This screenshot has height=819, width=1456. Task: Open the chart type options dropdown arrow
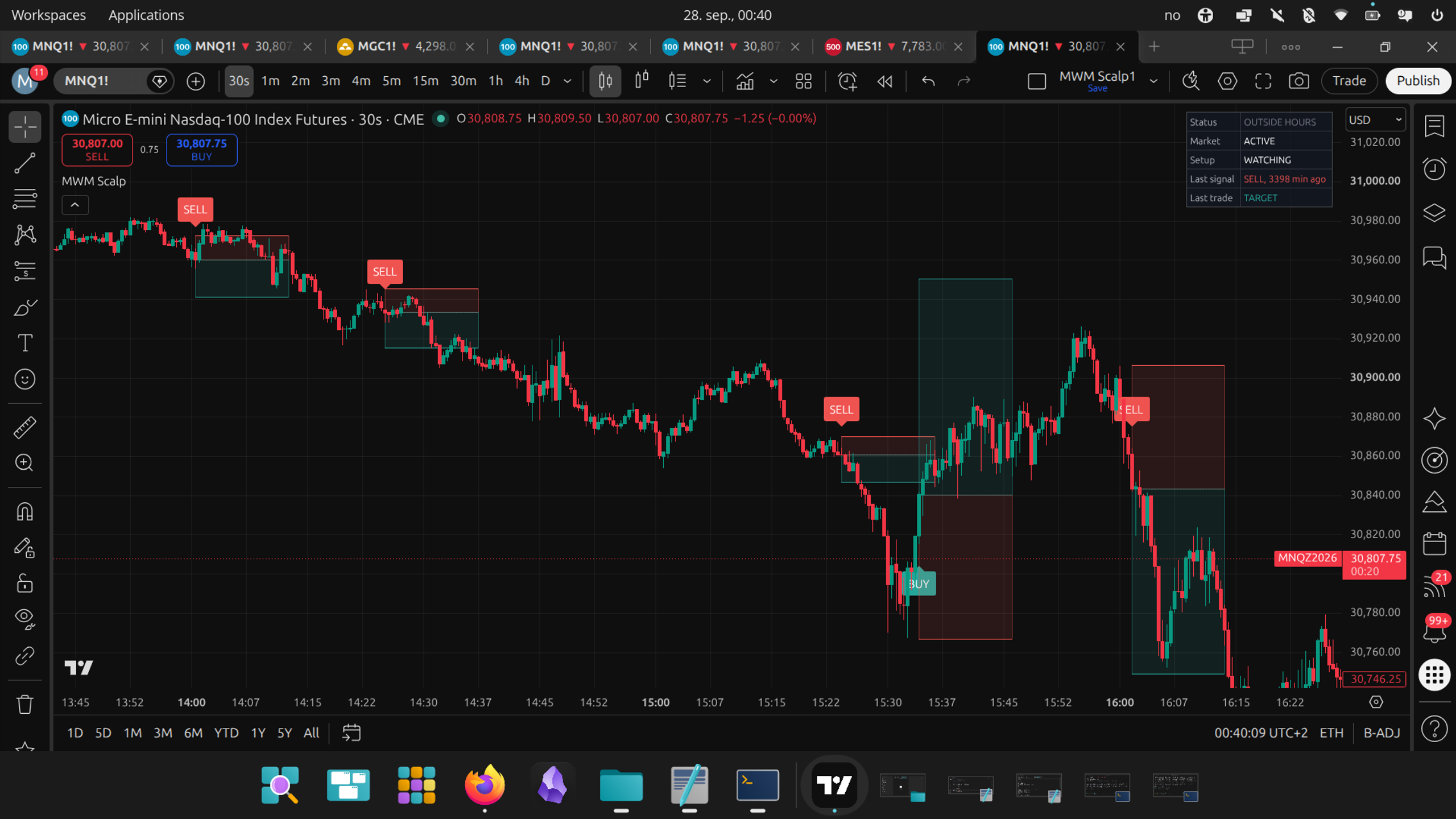click(x=707, y=81)
